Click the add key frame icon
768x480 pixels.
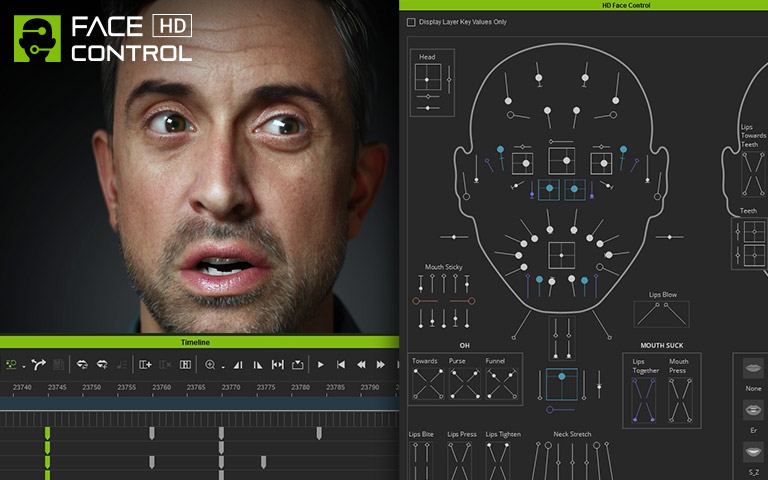[145, 365]
